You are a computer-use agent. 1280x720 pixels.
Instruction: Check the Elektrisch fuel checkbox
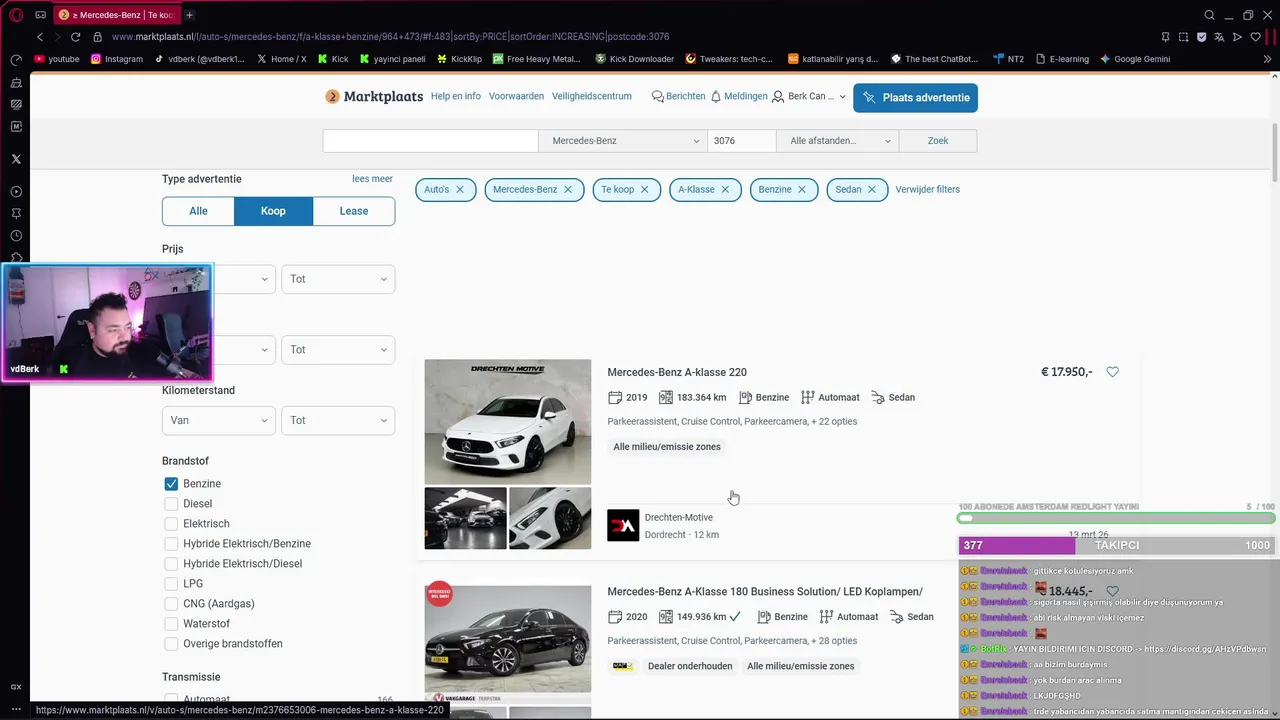pos(171,524)
